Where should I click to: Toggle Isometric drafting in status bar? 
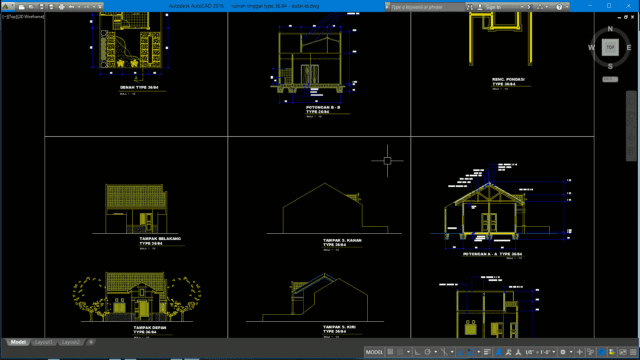[444, 352]
